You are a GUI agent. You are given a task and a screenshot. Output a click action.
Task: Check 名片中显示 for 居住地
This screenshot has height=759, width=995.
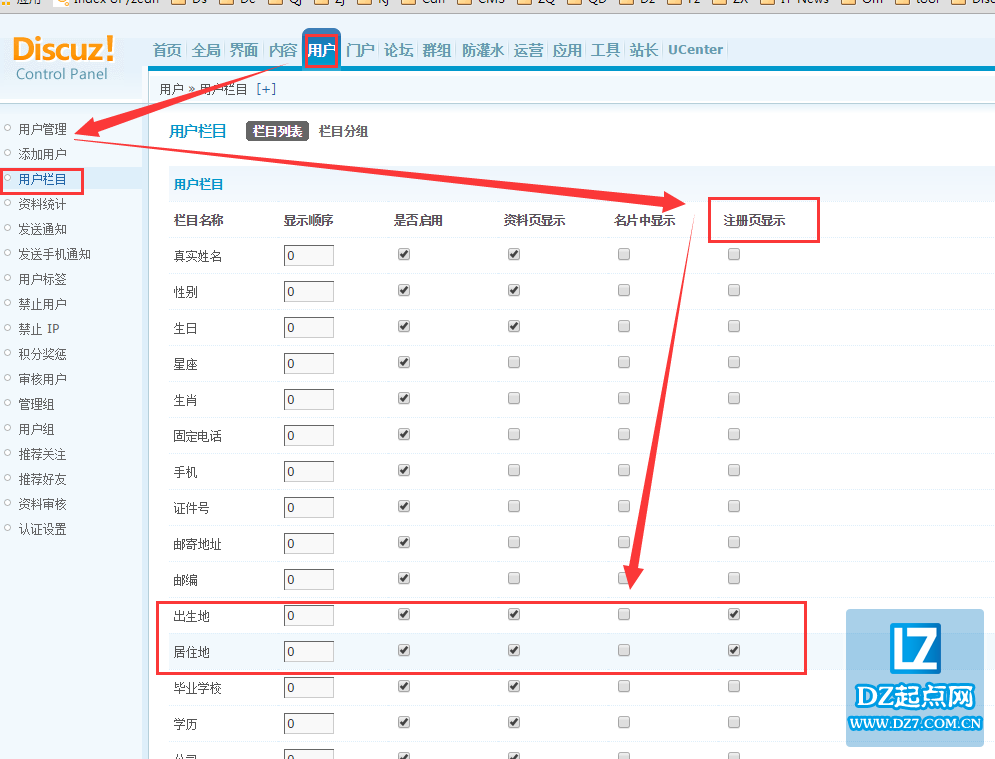point(624,650)
